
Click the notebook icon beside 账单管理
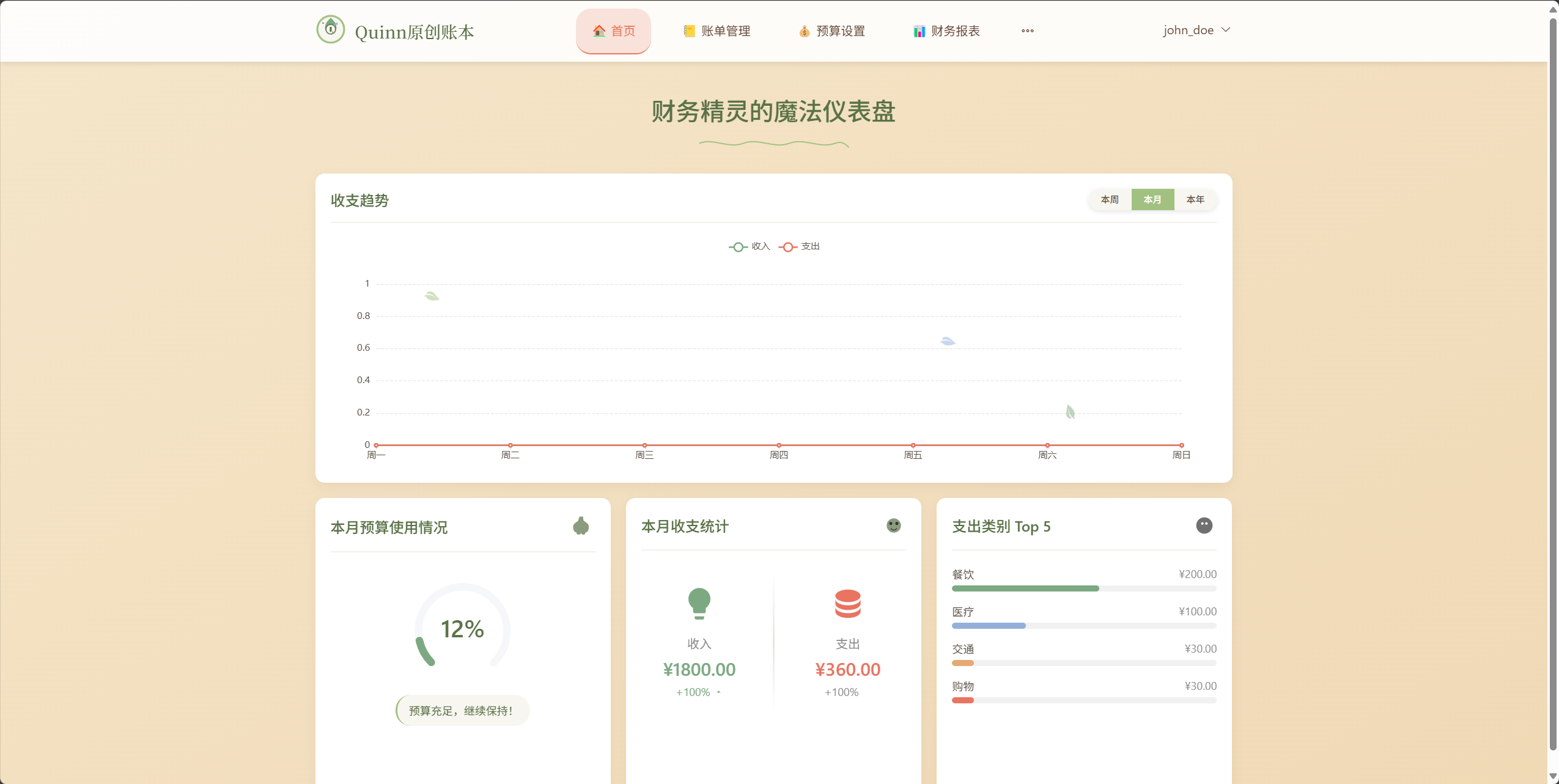click(x=688, y=31)
